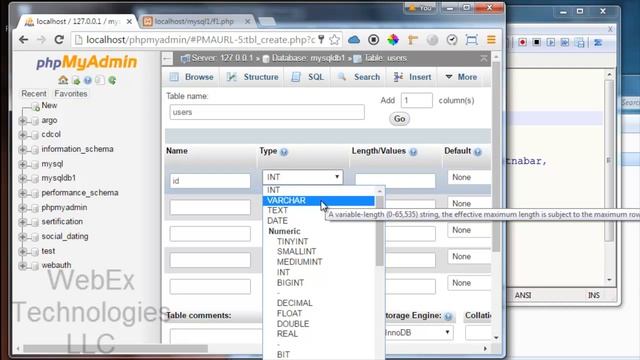
Task: Click the green reload navigation icon
Action: click(x=112, y=80)
